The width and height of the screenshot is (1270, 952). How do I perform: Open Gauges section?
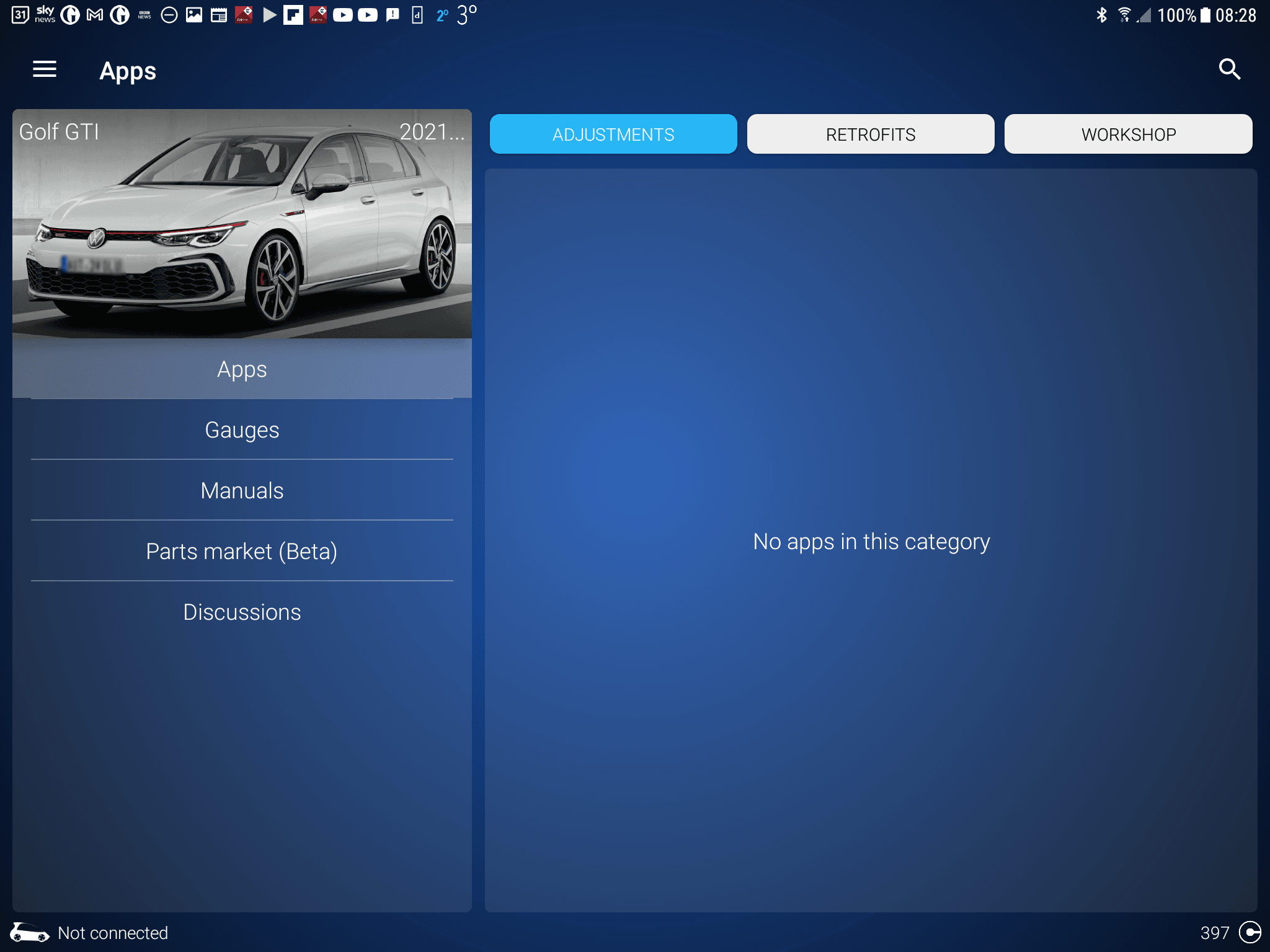coord(242,430)
